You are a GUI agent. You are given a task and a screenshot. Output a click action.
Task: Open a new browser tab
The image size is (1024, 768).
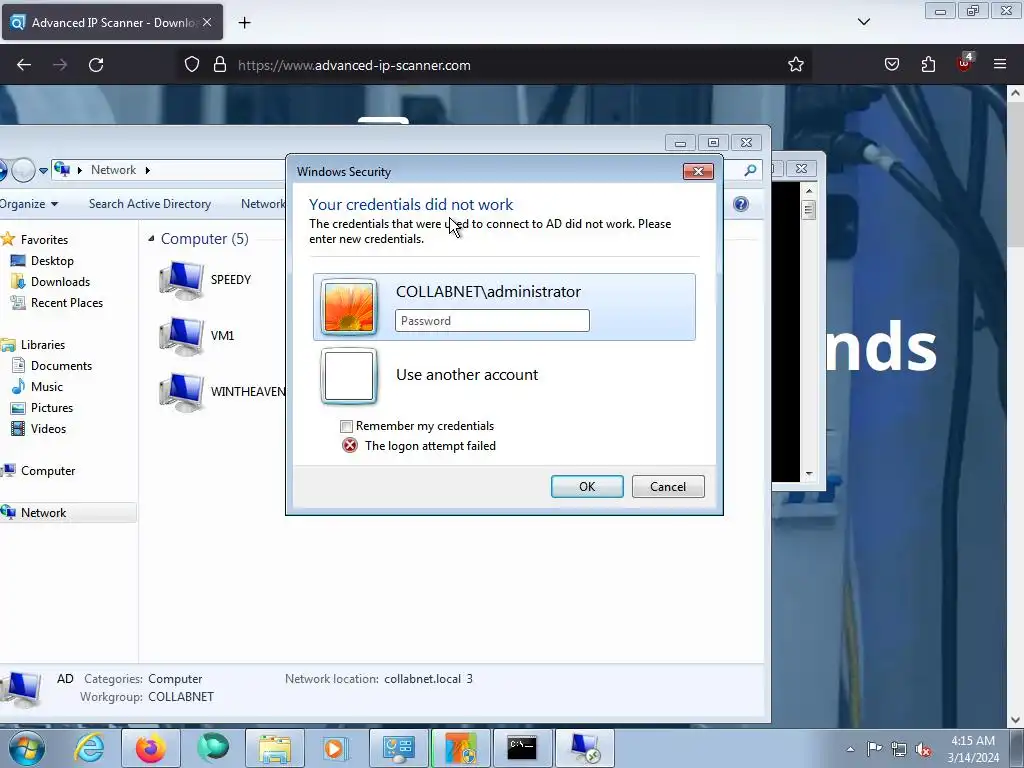[x=244, y=23]
